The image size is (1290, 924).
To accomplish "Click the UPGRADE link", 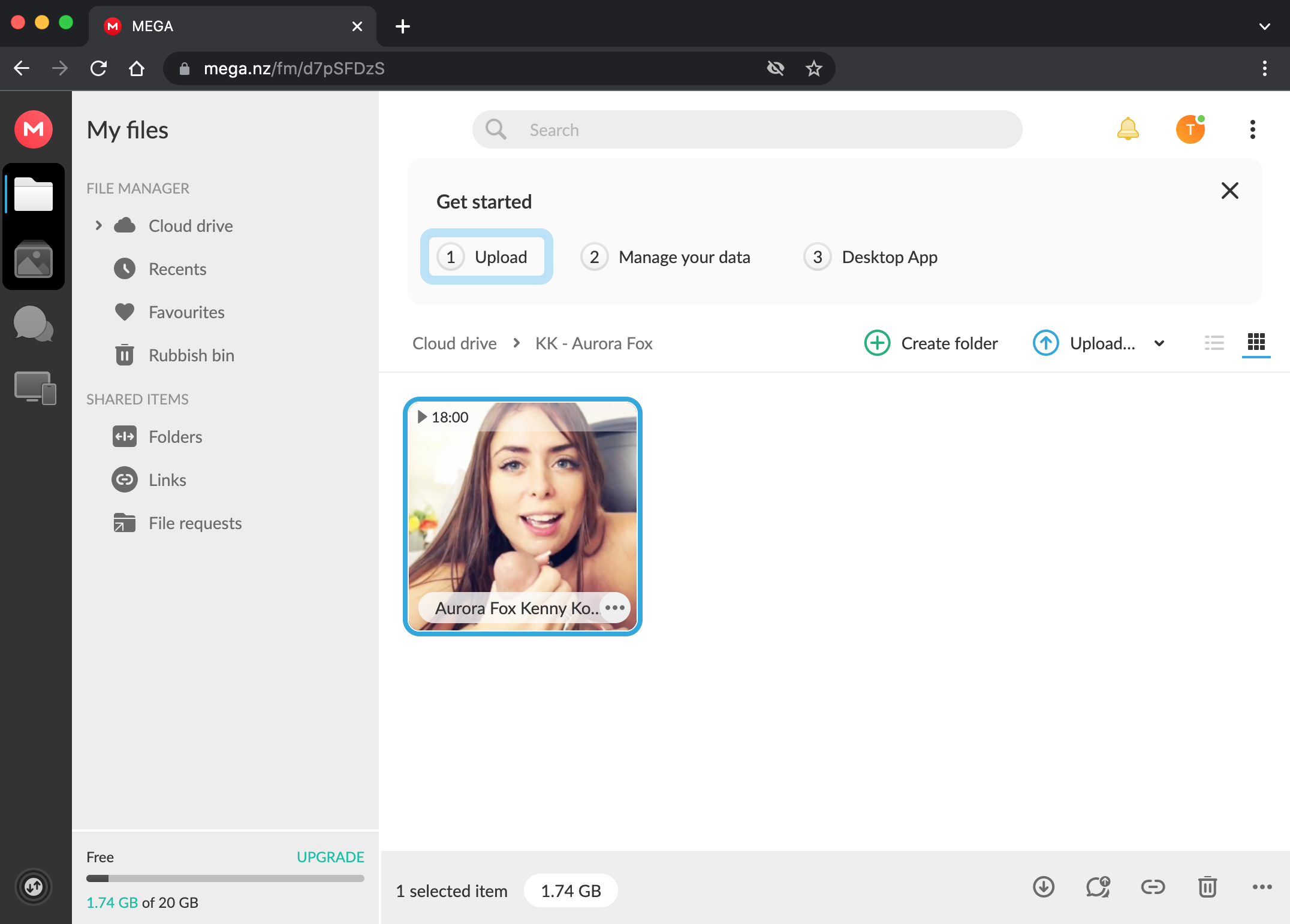I will 330,857.
